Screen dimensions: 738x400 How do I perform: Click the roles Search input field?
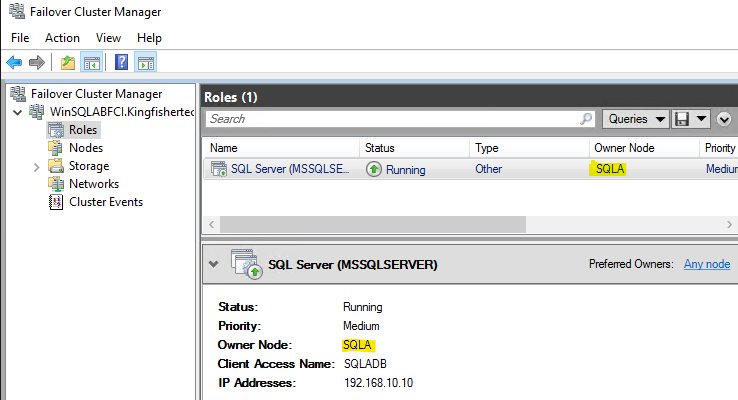coord(393,119)
